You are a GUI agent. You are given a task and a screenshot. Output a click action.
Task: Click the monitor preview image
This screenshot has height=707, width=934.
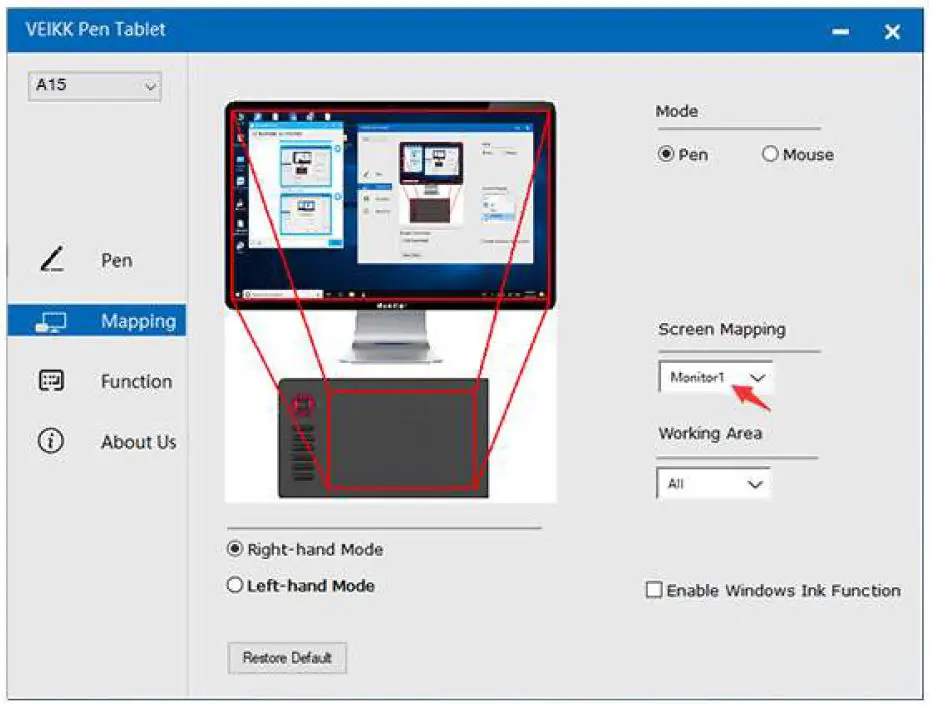coord(390,205)
